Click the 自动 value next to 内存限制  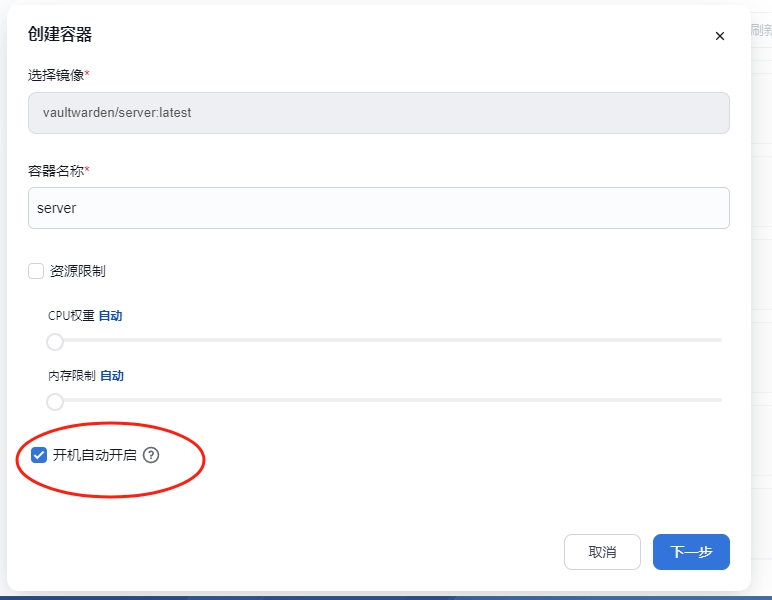[112, 376]
